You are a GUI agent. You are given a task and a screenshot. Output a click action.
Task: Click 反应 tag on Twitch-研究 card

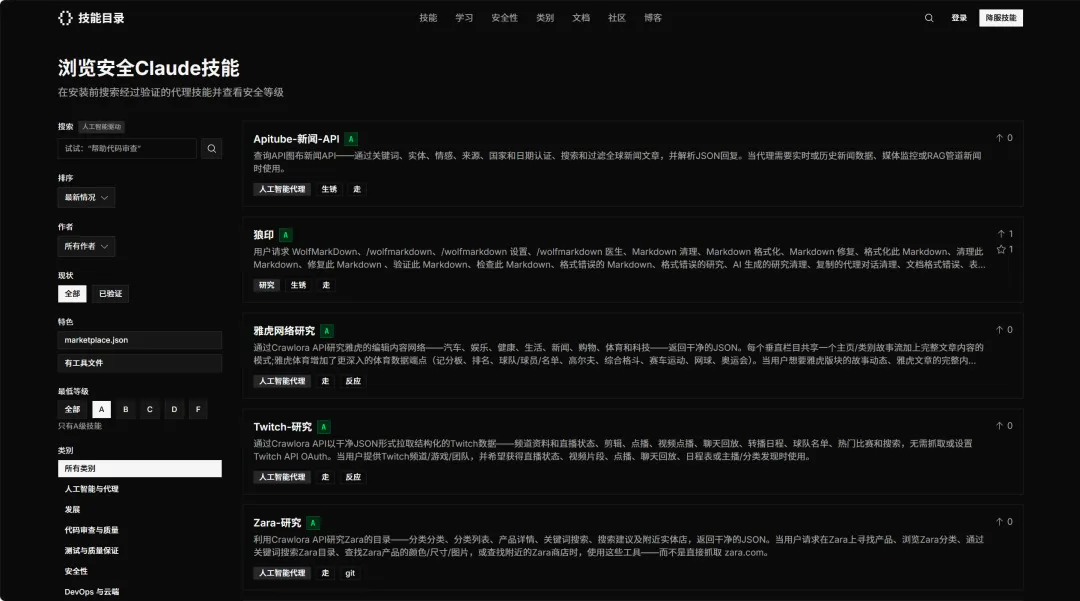point(353,477)
